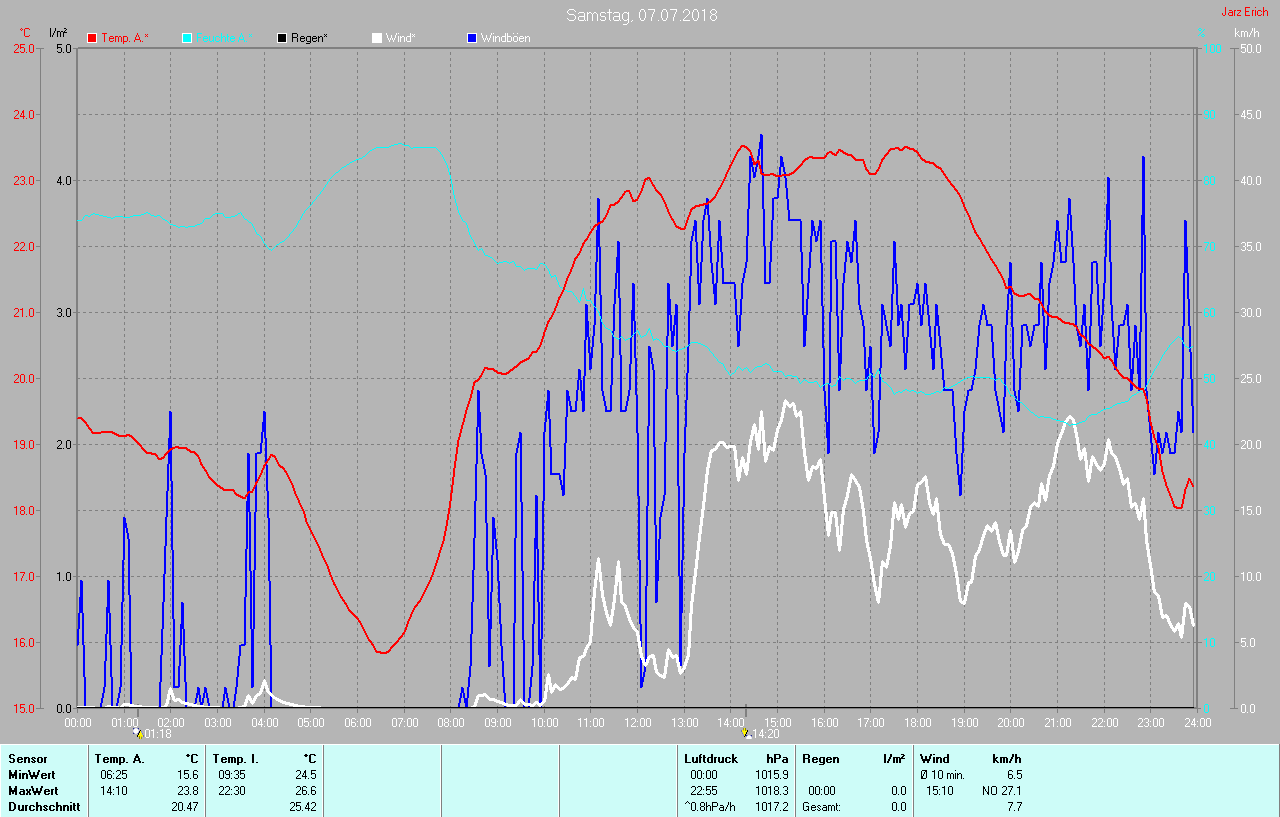Select the Sensor header in the table
Viewport: 1280px width, 817px height.
click(27, 759)
